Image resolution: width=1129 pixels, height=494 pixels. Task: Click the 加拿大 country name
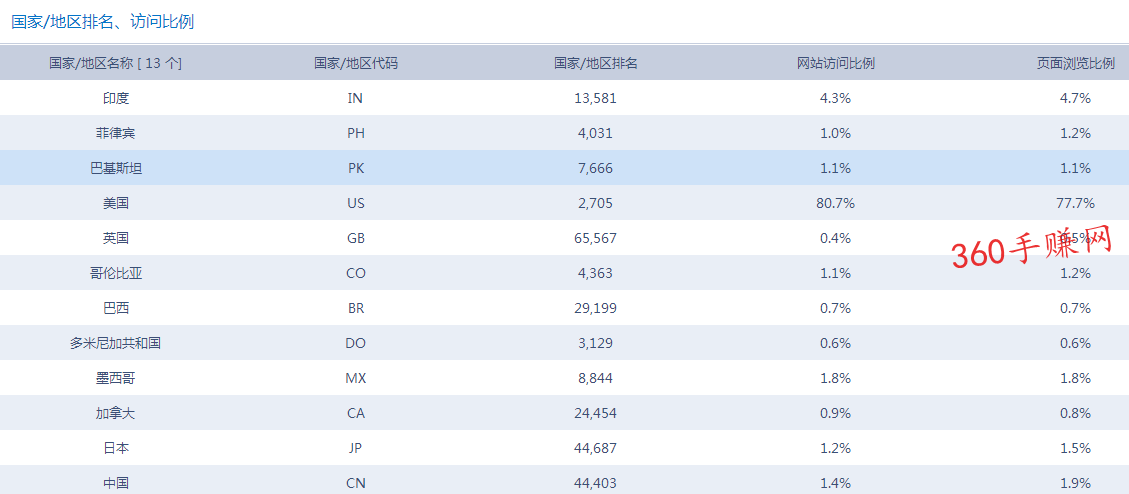tap(116, 413)
